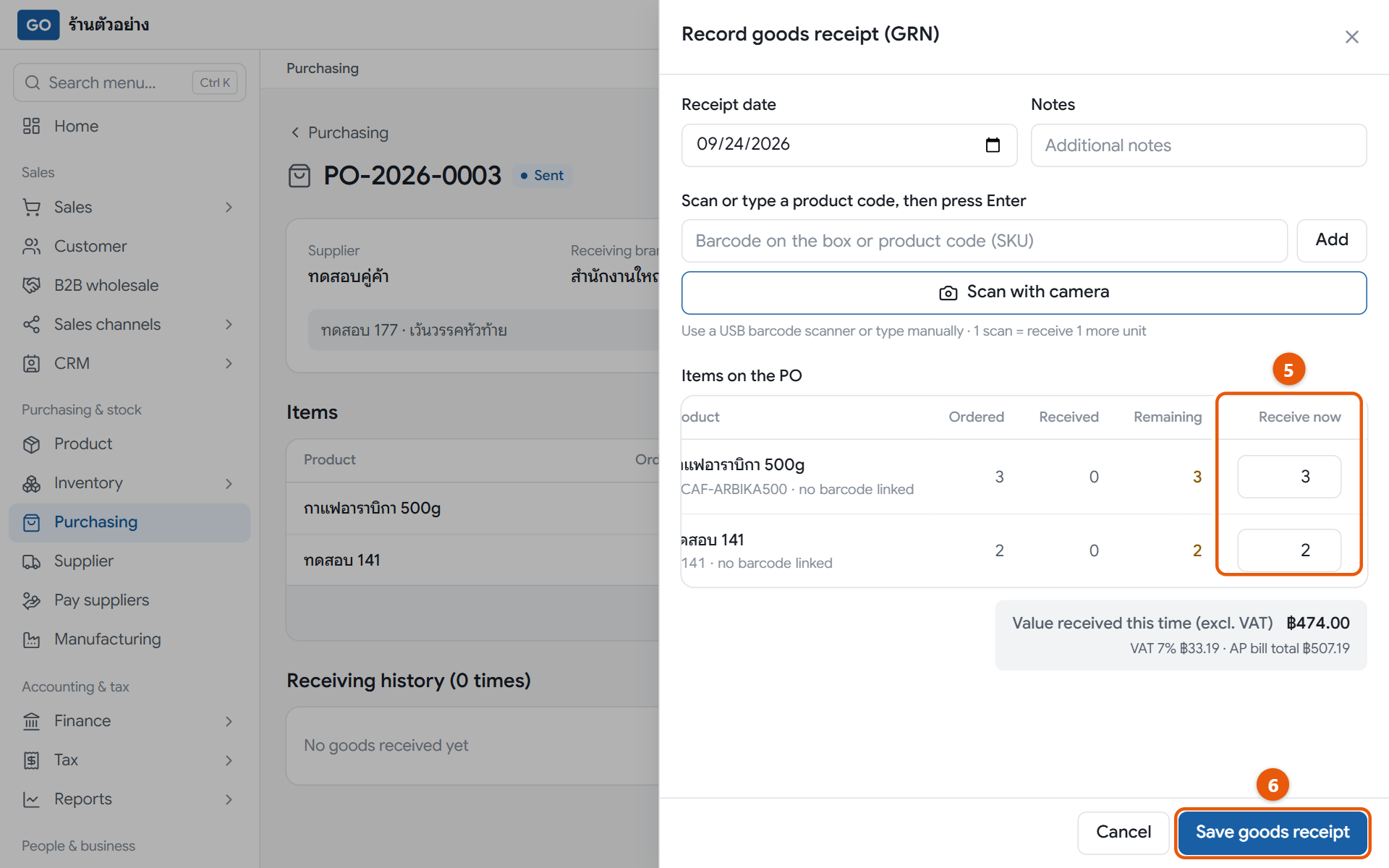Image resolution: width=1389 pixels, height=868 pixels.
Task: Click the B2B wholesale handshake icon
Action: pos(31,286)
